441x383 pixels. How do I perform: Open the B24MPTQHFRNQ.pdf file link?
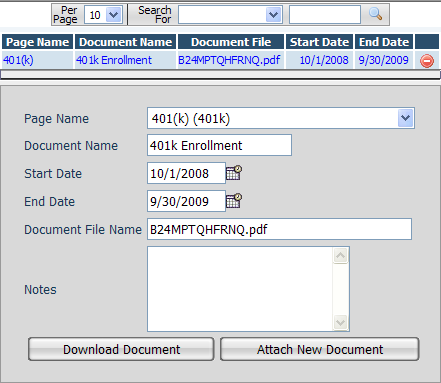(x=229, y=60)
